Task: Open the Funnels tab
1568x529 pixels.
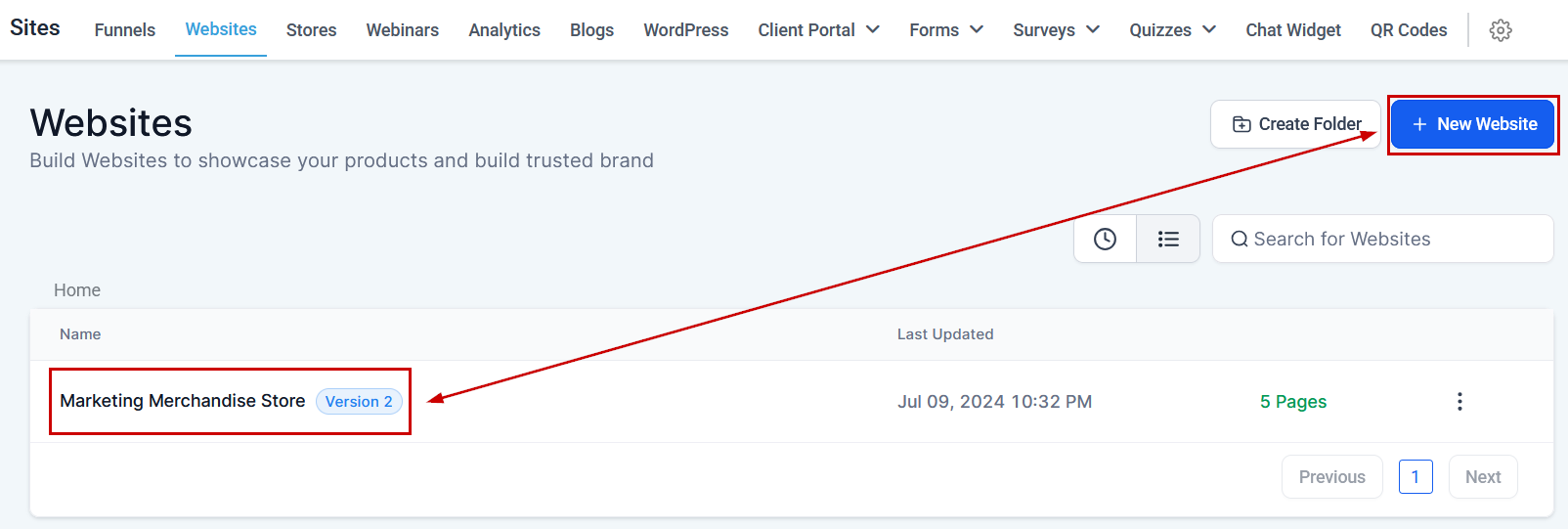Action: pyautogui.click(x=125, y=30)
